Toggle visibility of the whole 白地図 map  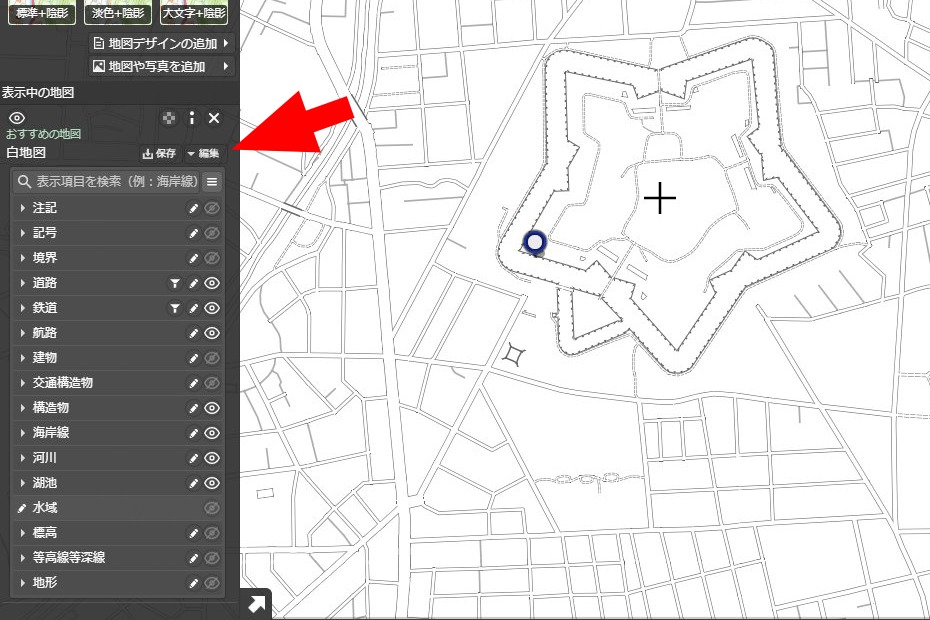(16, 118)
